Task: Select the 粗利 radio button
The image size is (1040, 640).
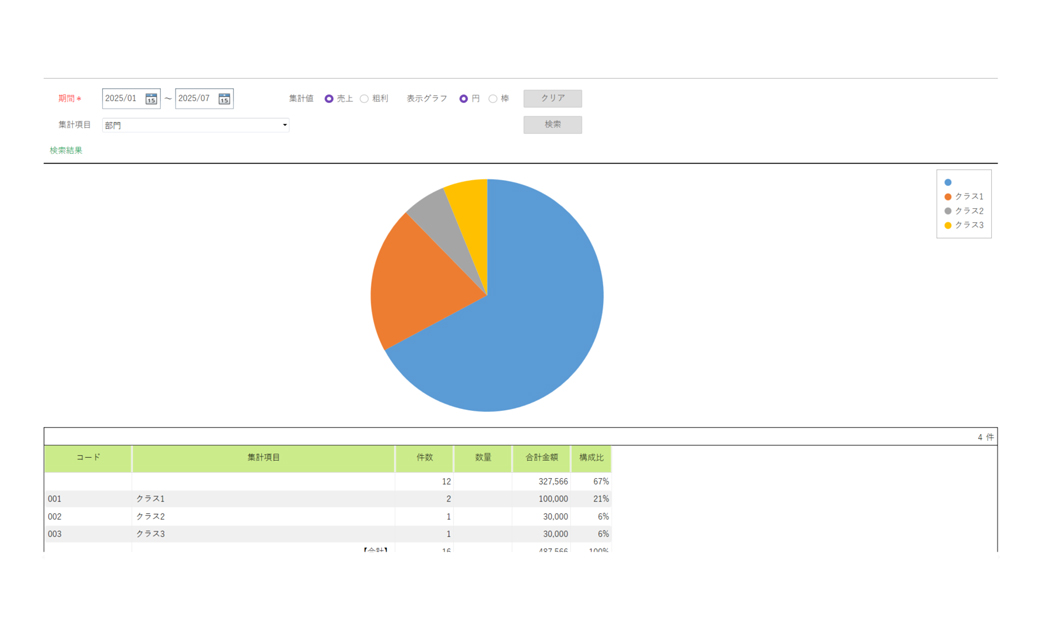Action: (364, 99)
